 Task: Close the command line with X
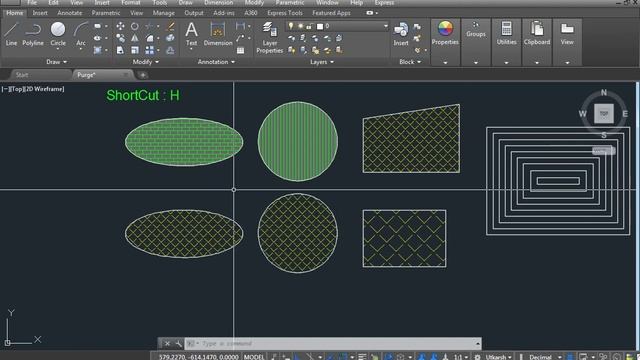tap(167, 344)
